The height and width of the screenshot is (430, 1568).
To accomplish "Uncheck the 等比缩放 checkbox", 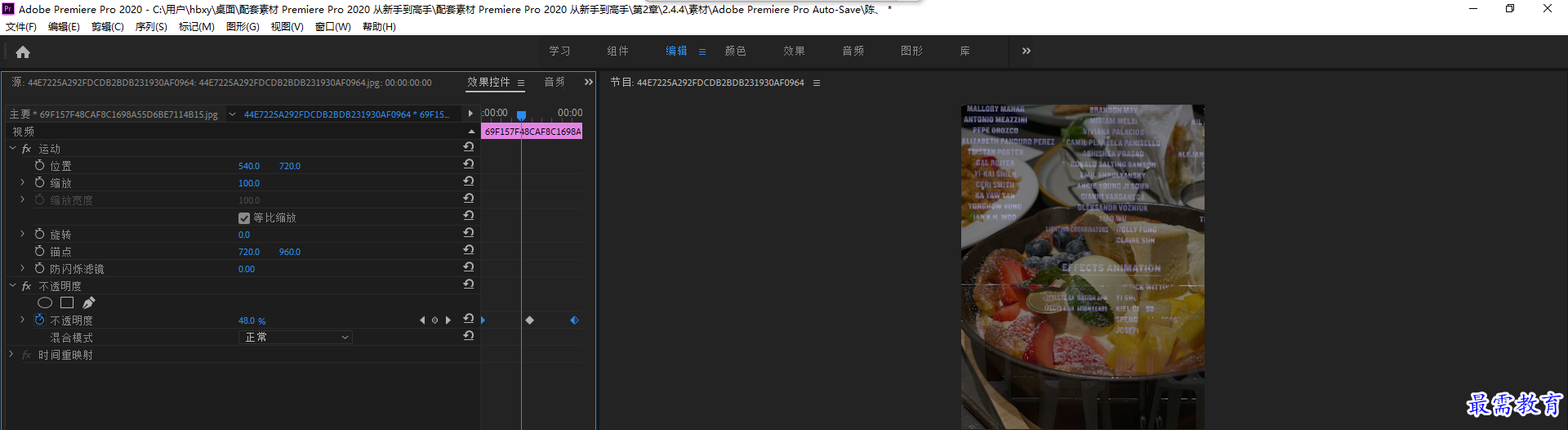I will pos(244,218).
